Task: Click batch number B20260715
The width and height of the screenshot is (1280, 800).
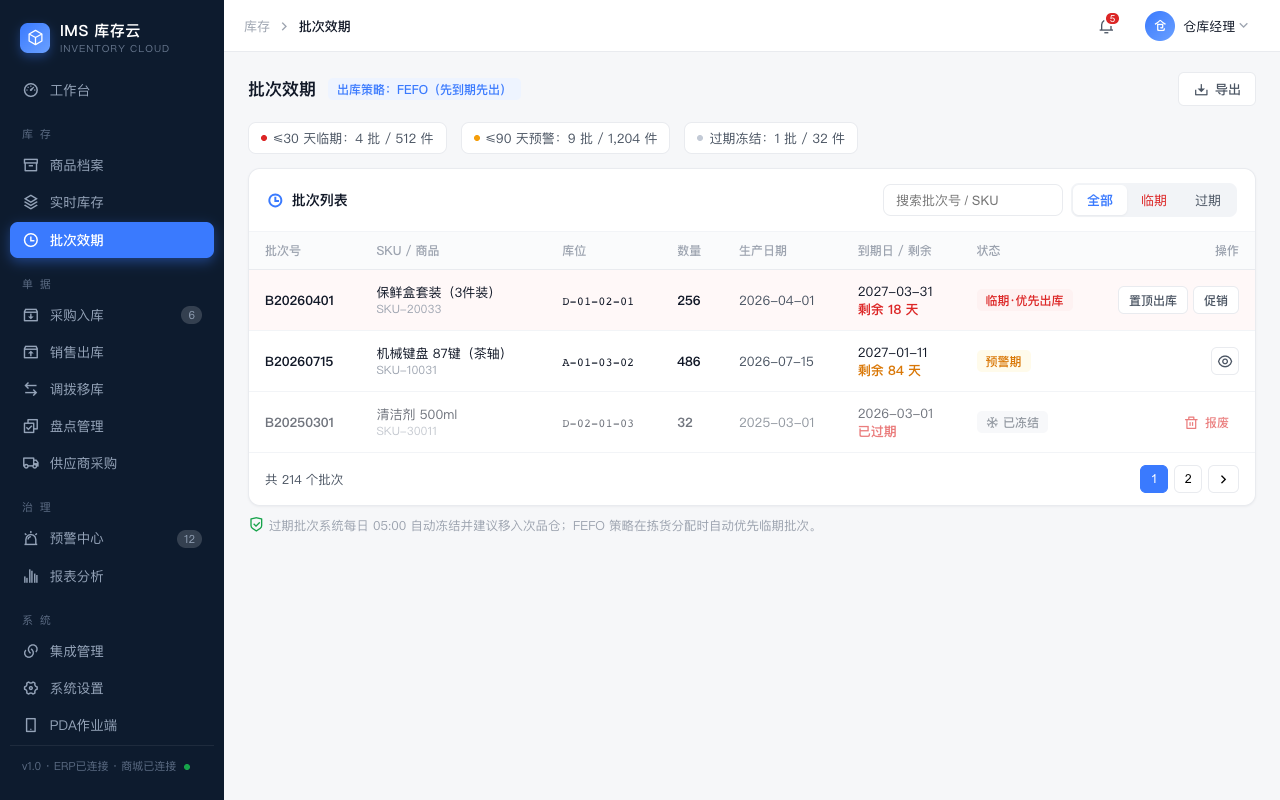Action: point(299,361)
